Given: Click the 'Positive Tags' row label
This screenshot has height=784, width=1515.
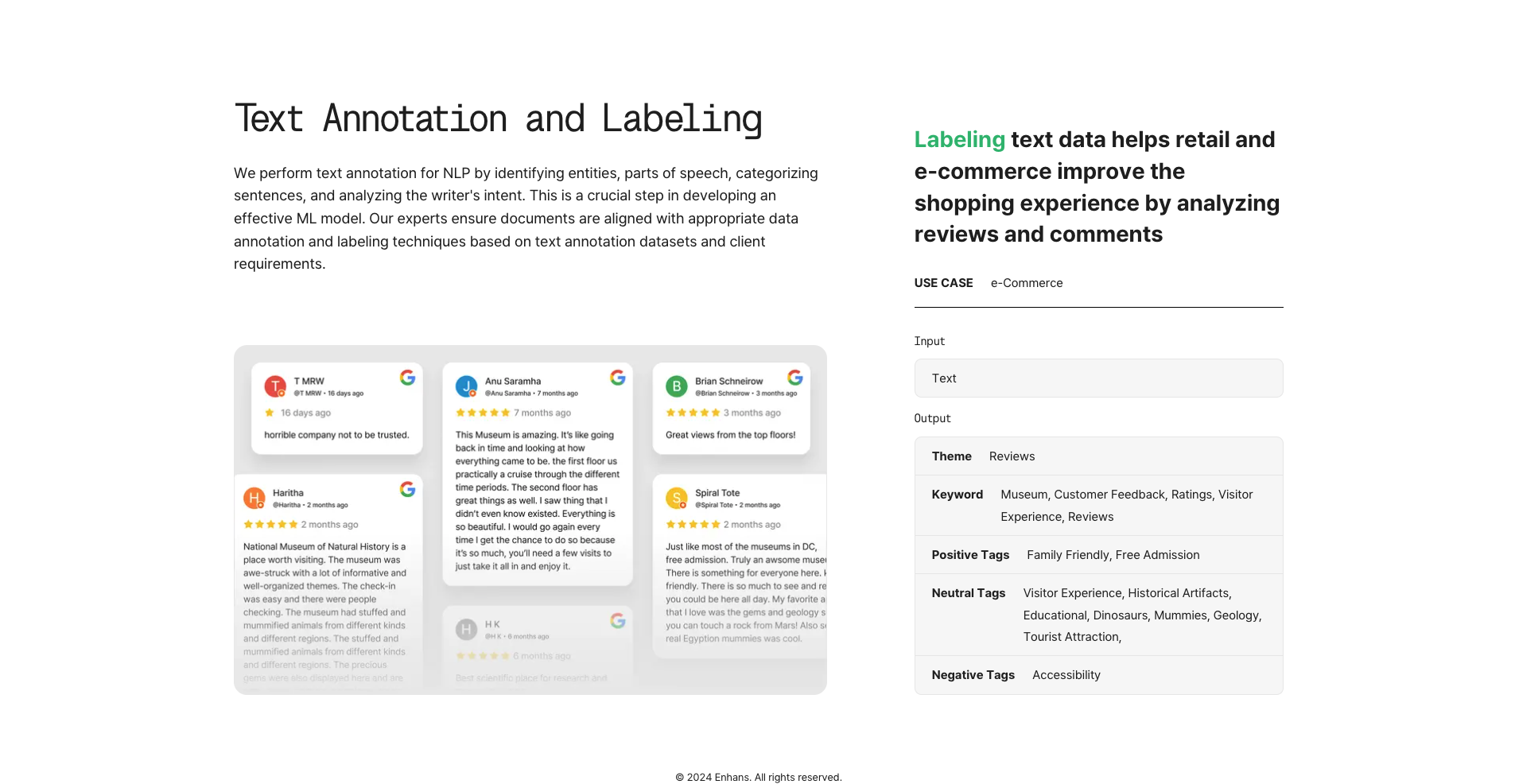Looking at the screenshot, I should pyautogui.click(x=970, y=555).
